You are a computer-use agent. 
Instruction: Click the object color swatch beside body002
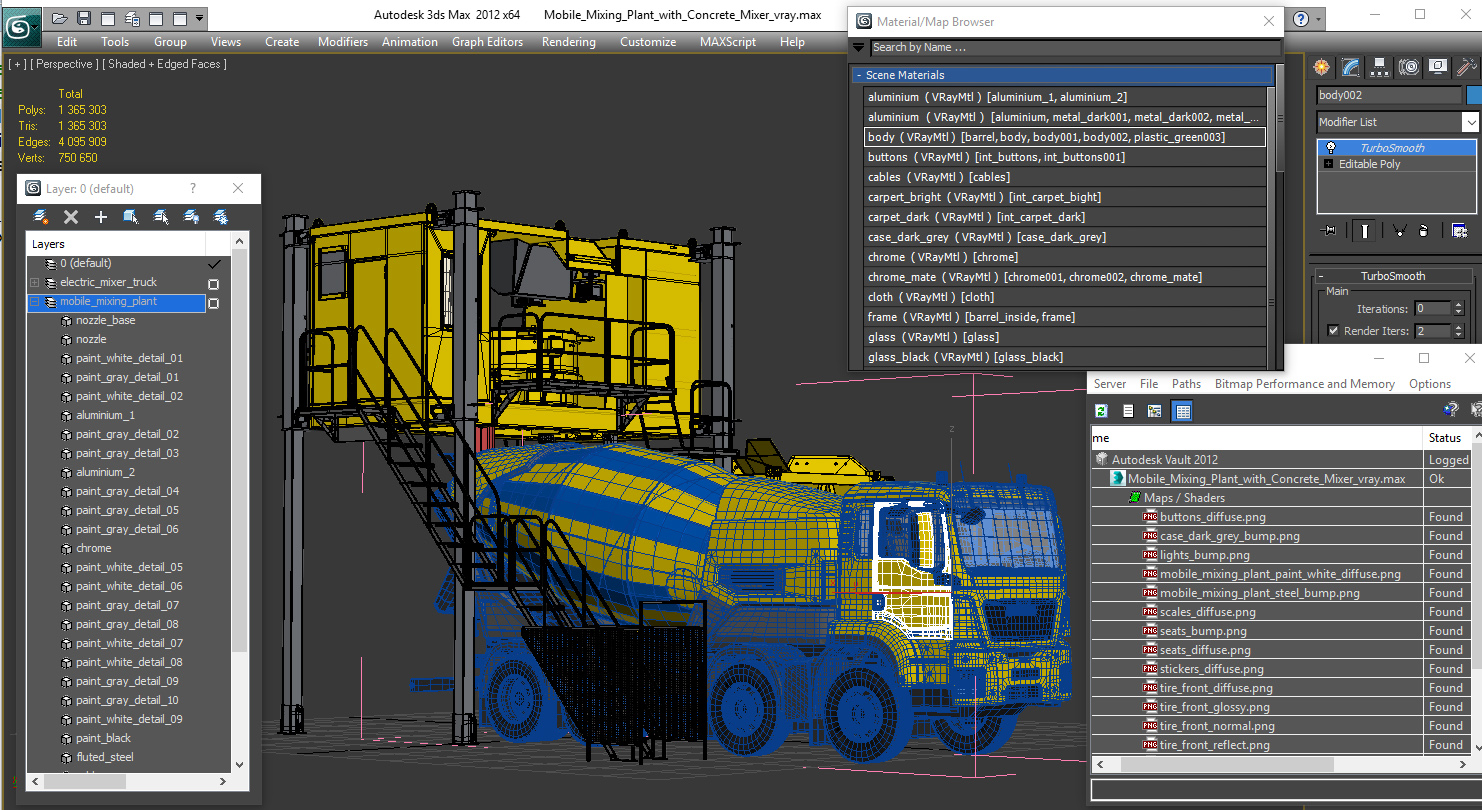[x=1473, y=96]
